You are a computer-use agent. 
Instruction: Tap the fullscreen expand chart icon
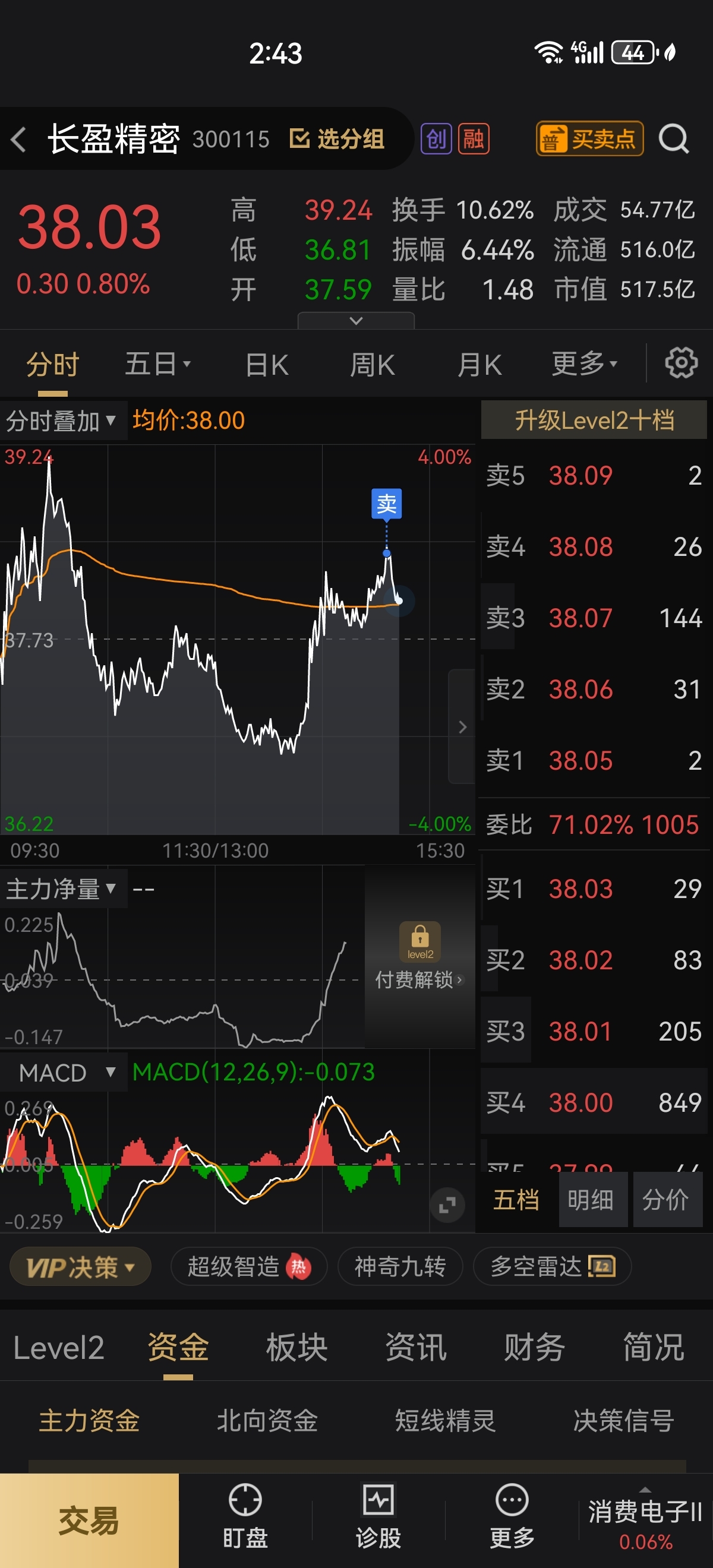click(447, 1205)
